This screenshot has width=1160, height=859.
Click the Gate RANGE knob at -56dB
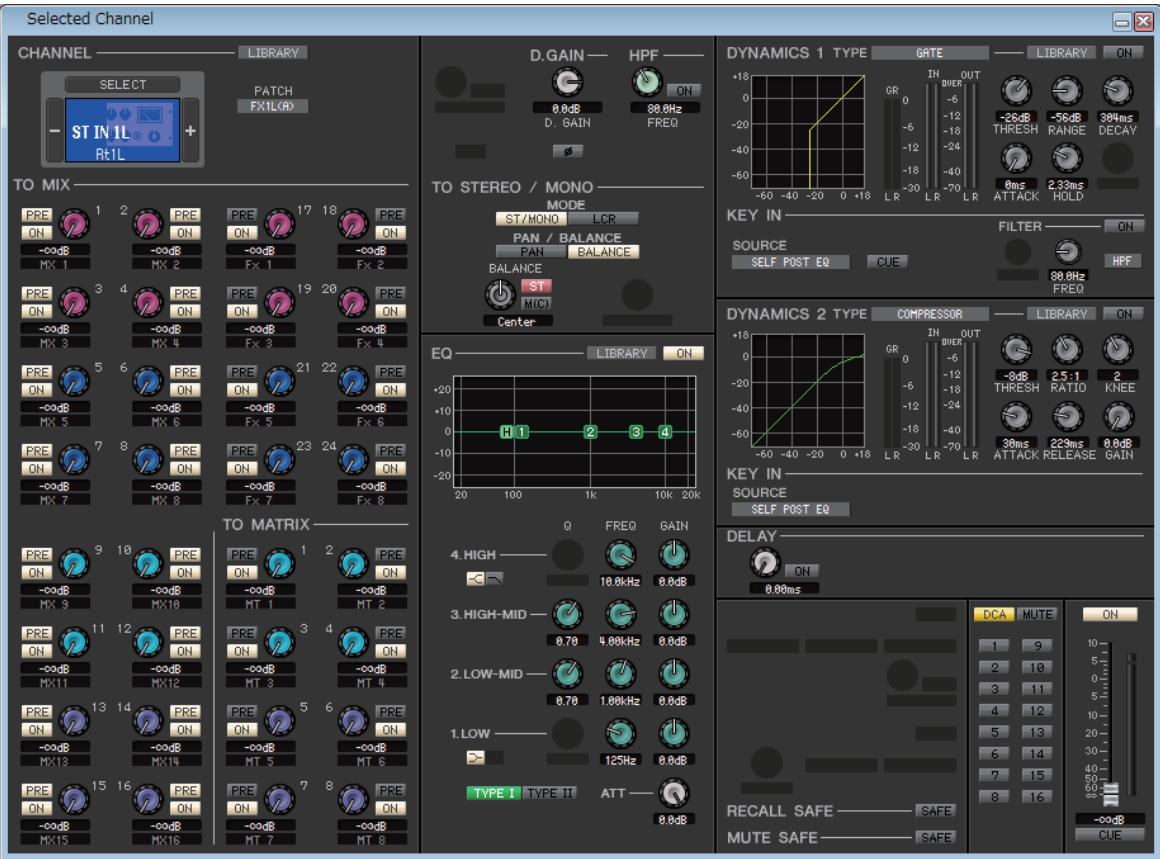[x=1066, y=91]
